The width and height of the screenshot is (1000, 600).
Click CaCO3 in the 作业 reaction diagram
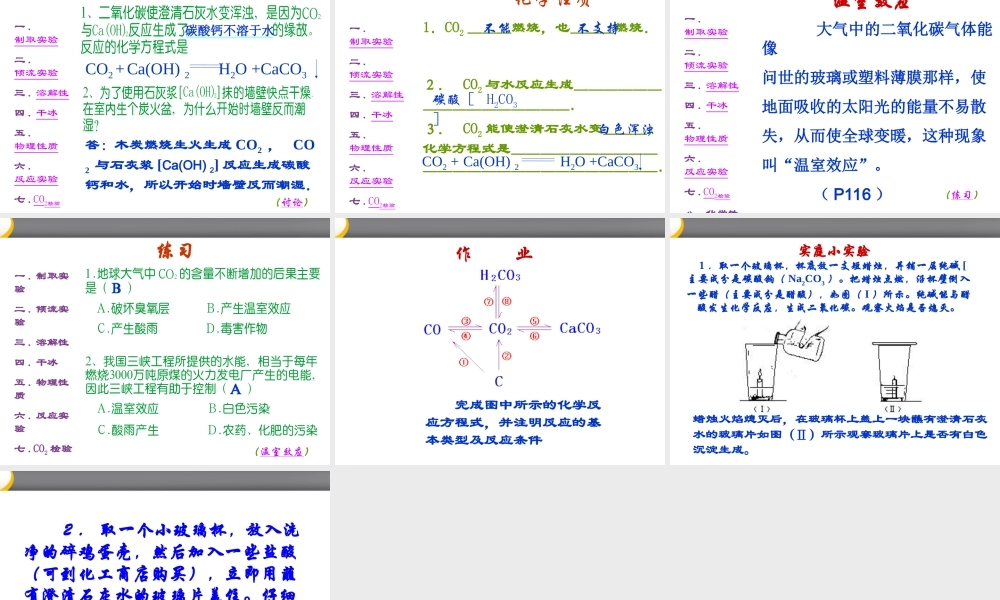pos(580,328)
